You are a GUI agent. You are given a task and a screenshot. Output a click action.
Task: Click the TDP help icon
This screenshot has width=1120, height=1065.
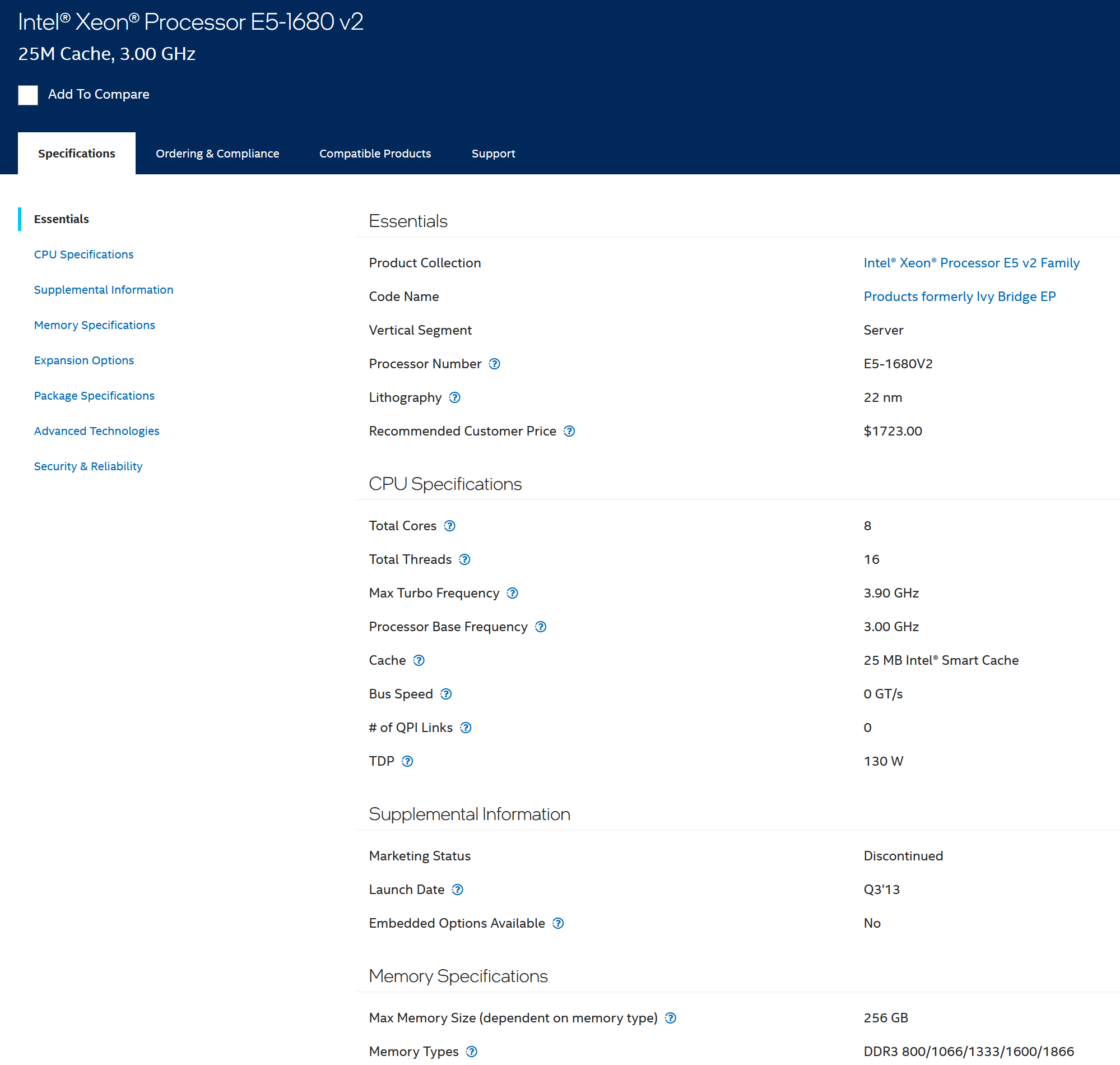click(x=407, y=761)
